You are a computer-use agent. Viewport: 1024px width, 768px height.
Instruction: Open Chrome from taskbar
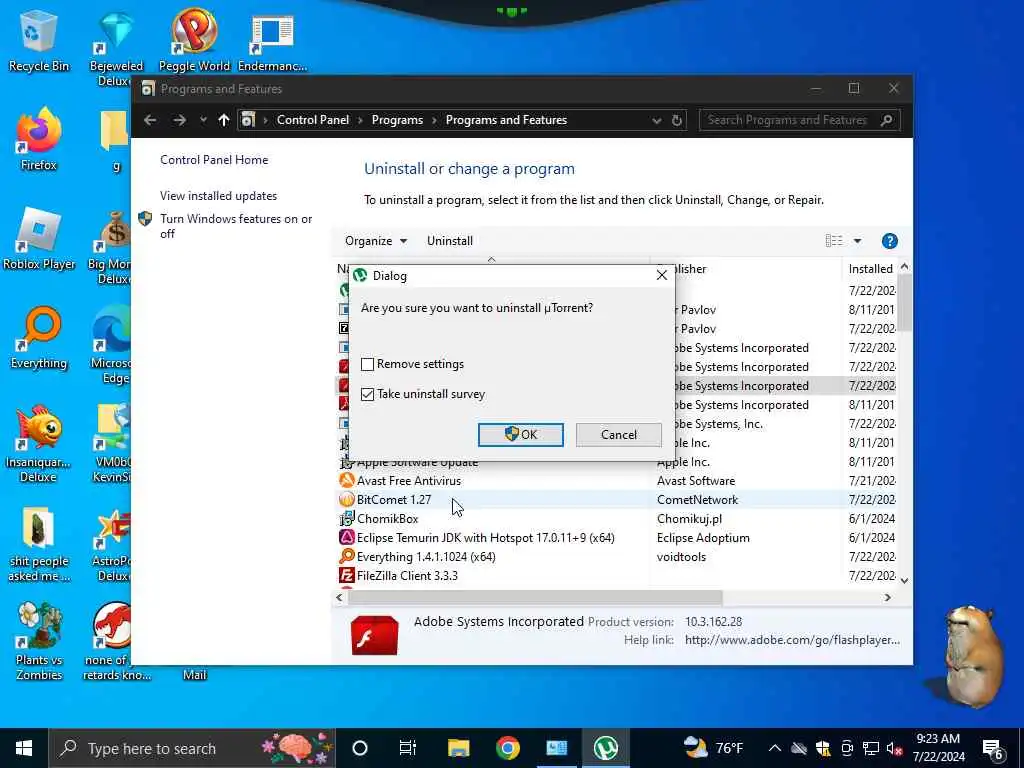[507, 748]
